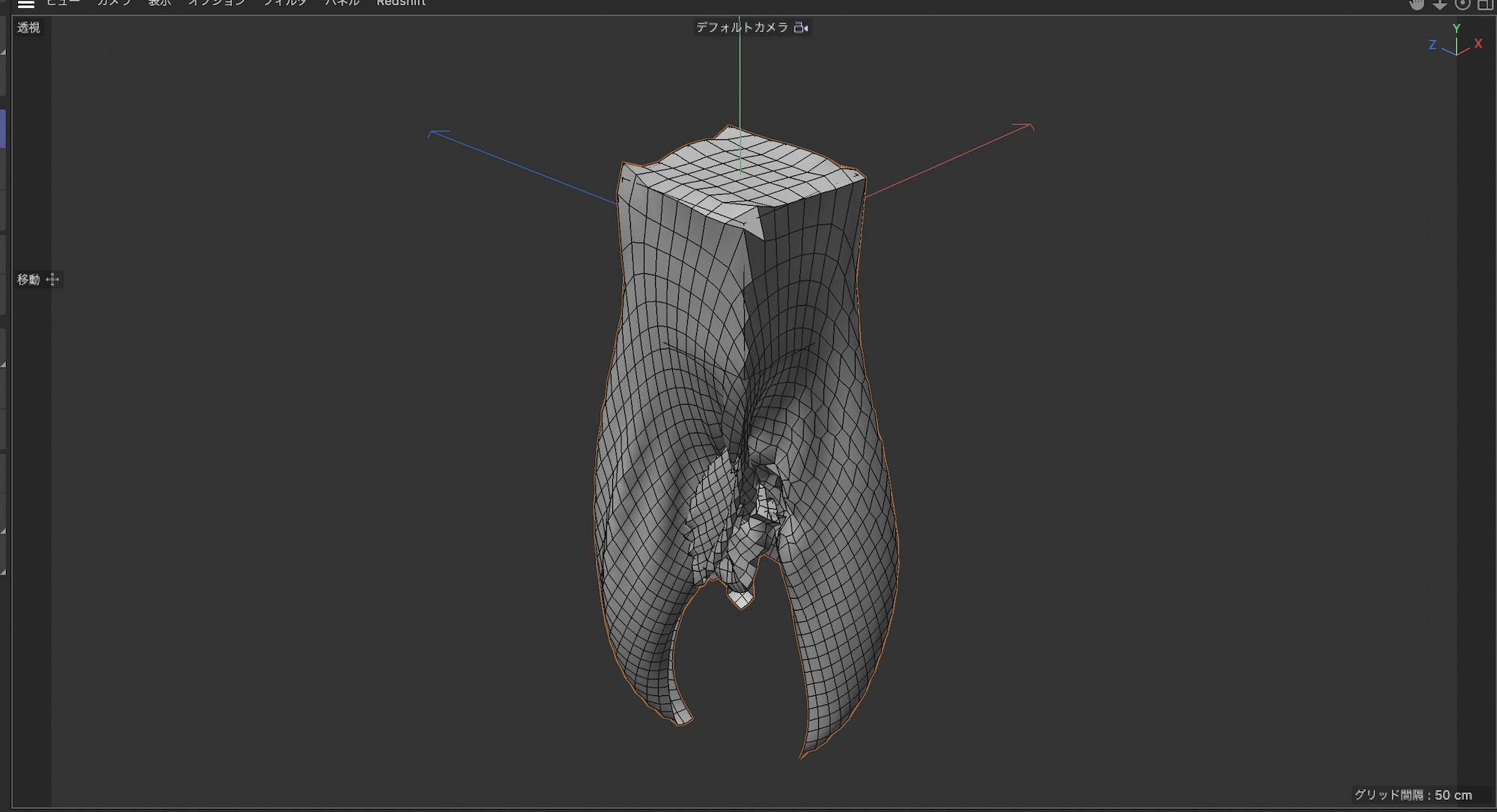Viewport: 1497px width, 812px height.
Task: Open the オプション dropdown menu
Action: click(217, 3)
